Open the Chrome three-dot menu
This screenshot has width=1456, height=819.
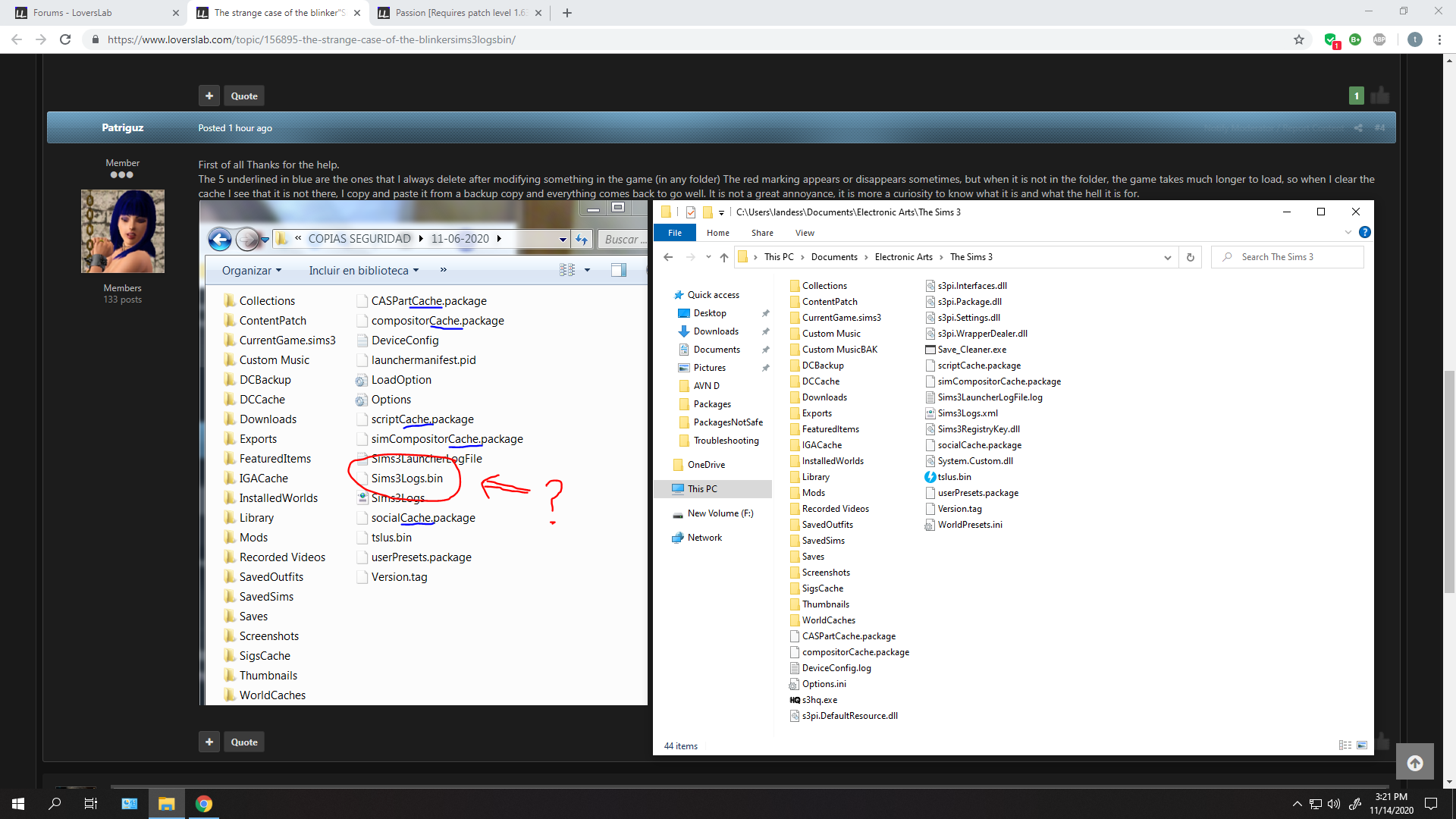[1439, 39]
